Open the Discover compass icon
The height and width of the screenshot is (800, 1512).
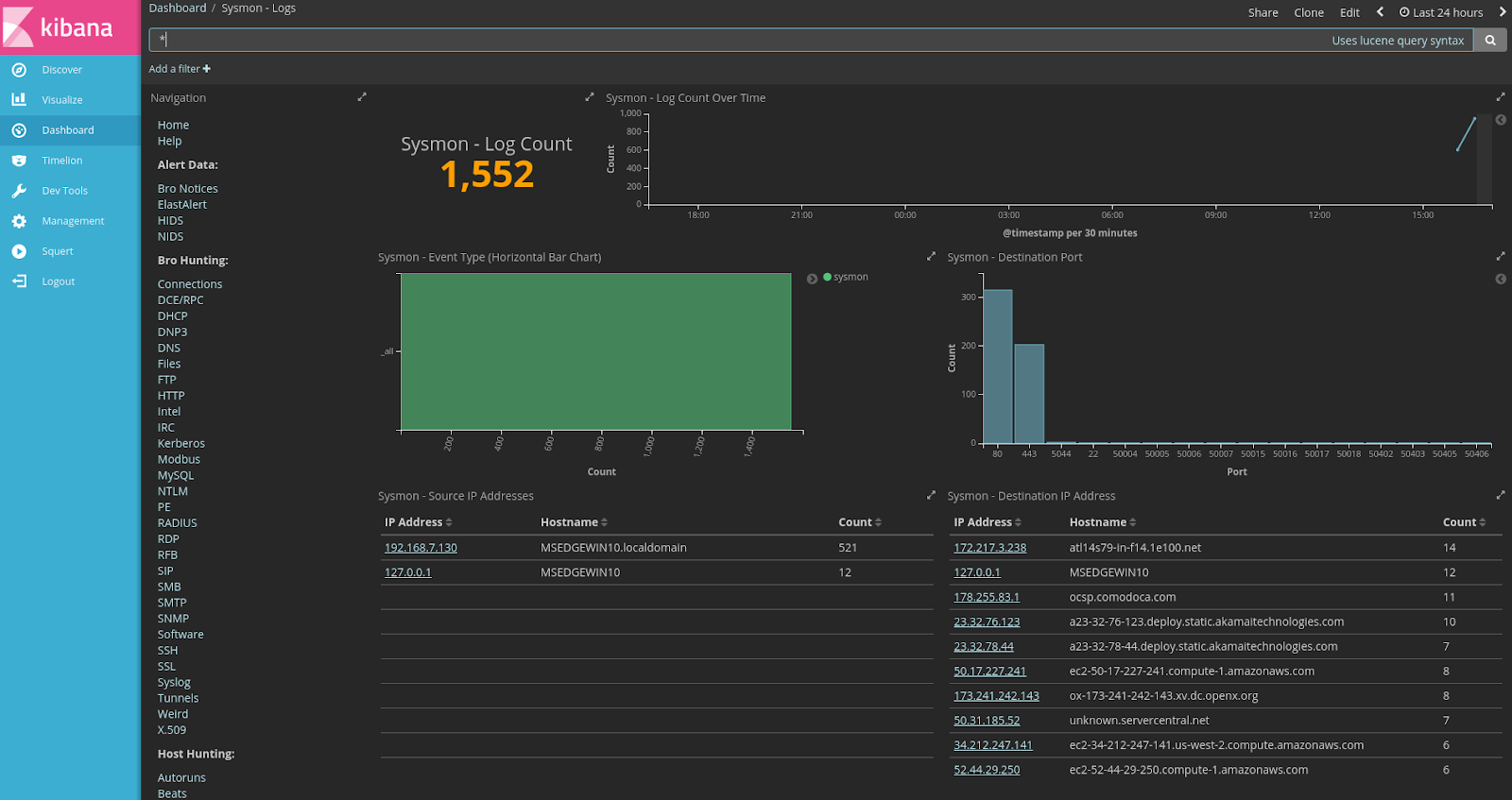(19, 70)
